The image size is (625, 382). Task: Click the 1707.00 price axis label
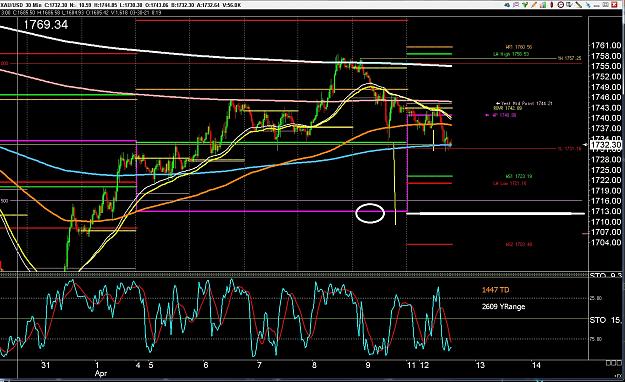coord(606,232)
